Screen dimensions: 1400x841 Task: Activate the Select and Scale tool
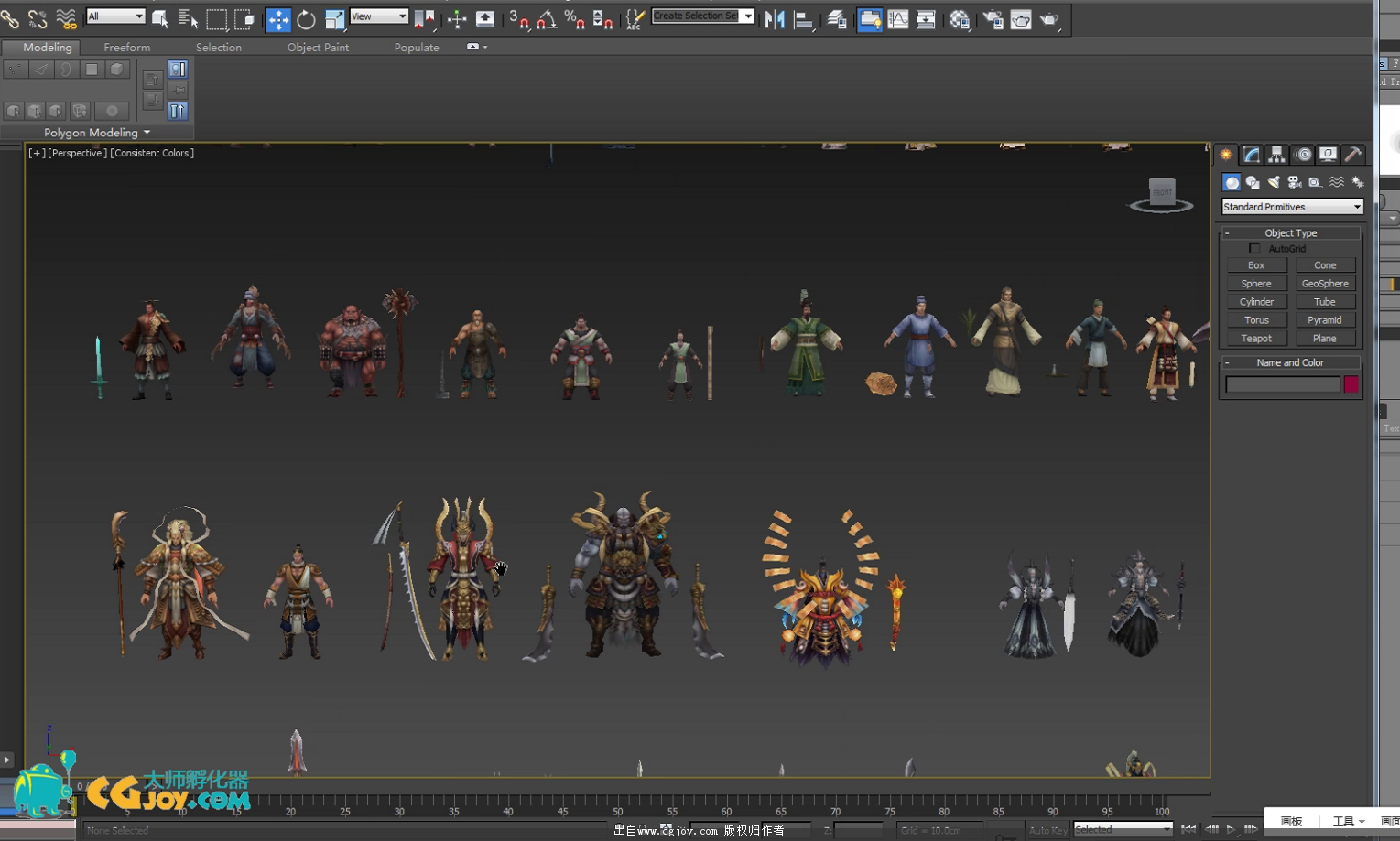334,19
